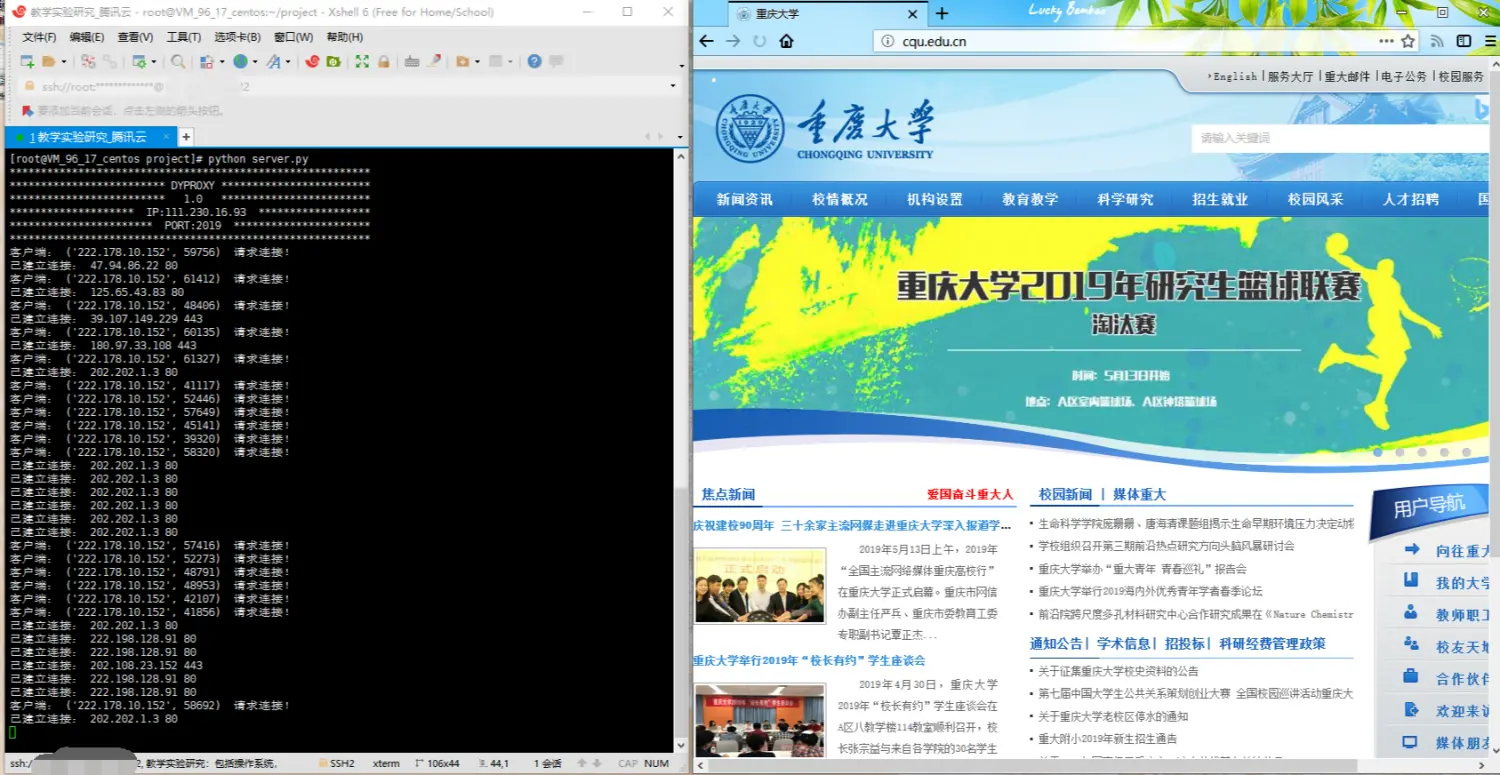
Task: Click the Find magnifier icon in Xshell
Action: (178, 61)
